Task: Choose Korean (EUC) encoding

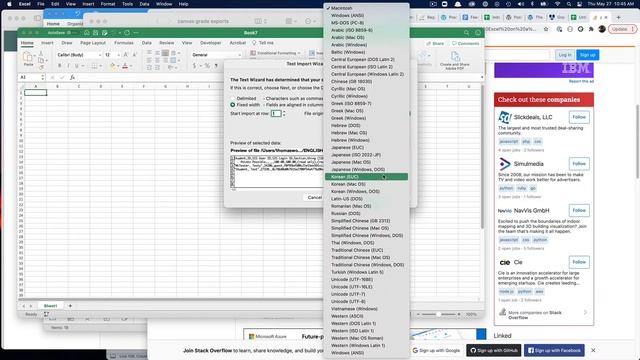Action: click(366, 177)
